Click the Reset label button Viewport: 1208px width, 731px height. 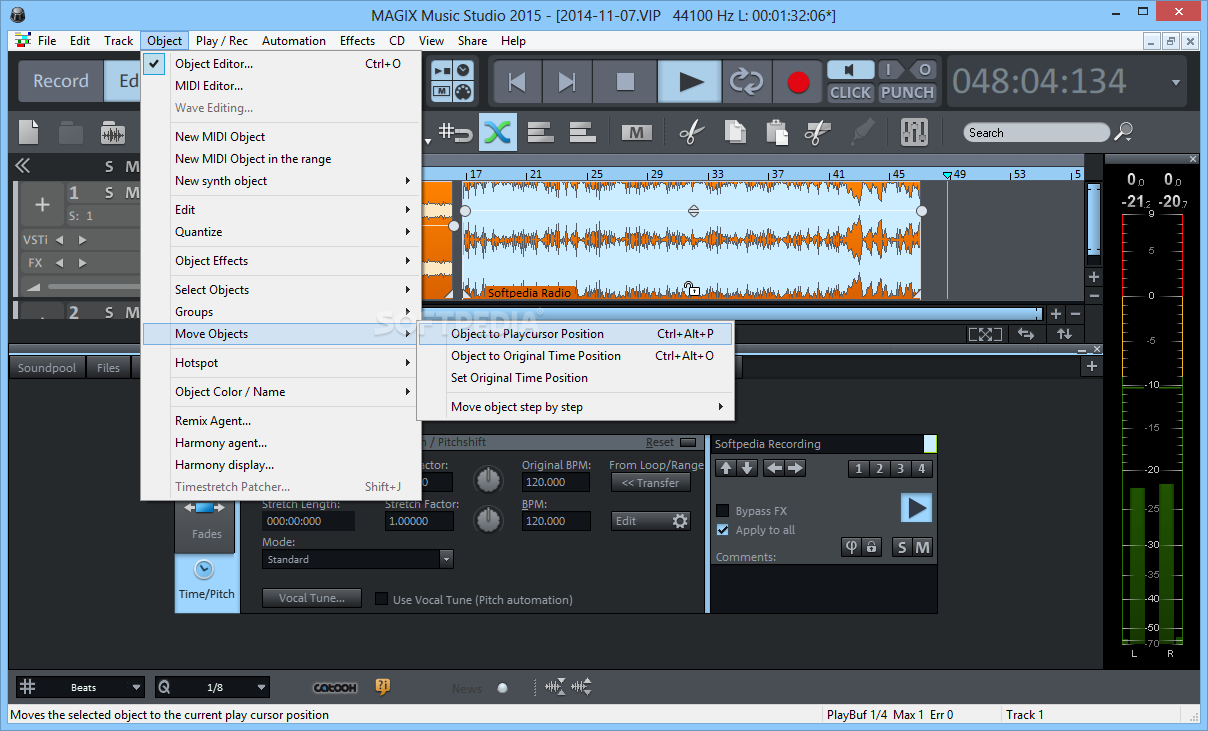[659, 443]
